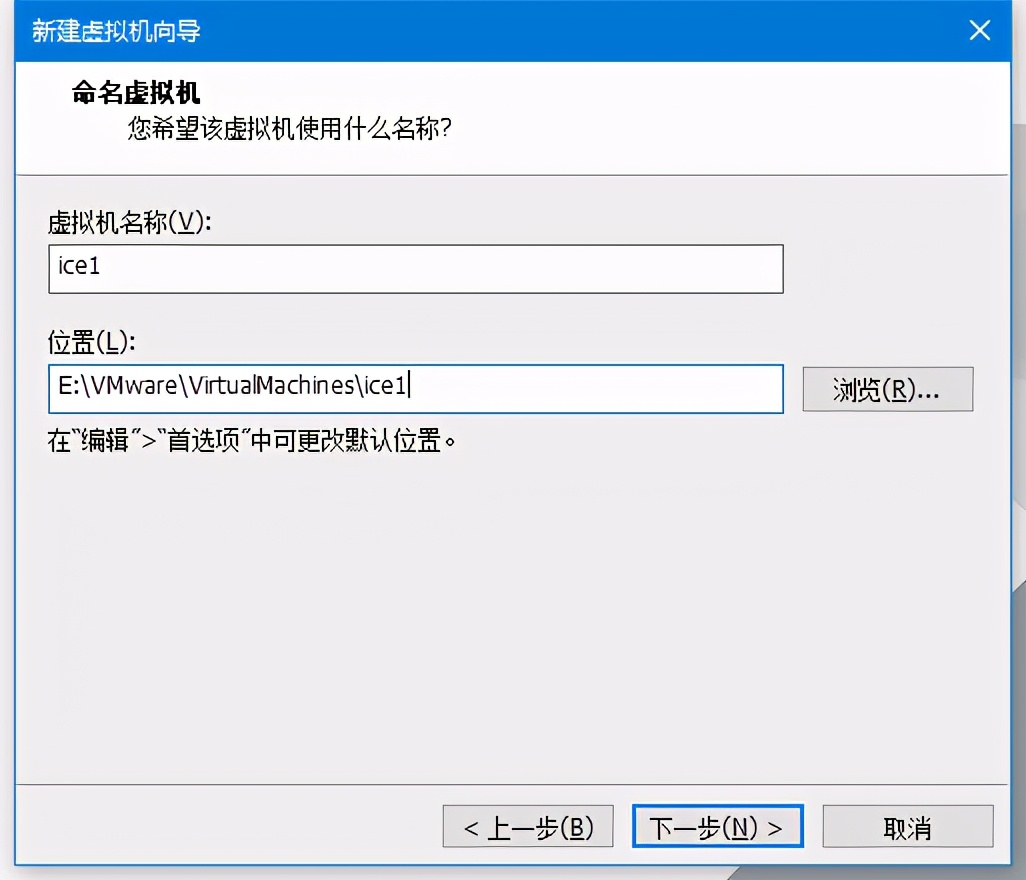Select the text ice1 in the name field
Image resolution: width=1026 pixels, height=880 pixels.
click(x=80, y=268)
